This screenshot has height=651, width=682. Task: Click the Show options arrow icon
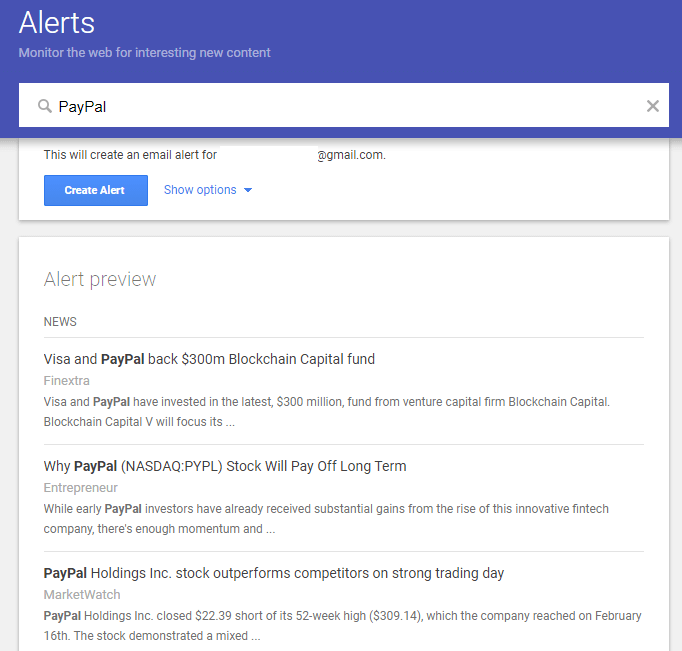(x=248, y=190)
